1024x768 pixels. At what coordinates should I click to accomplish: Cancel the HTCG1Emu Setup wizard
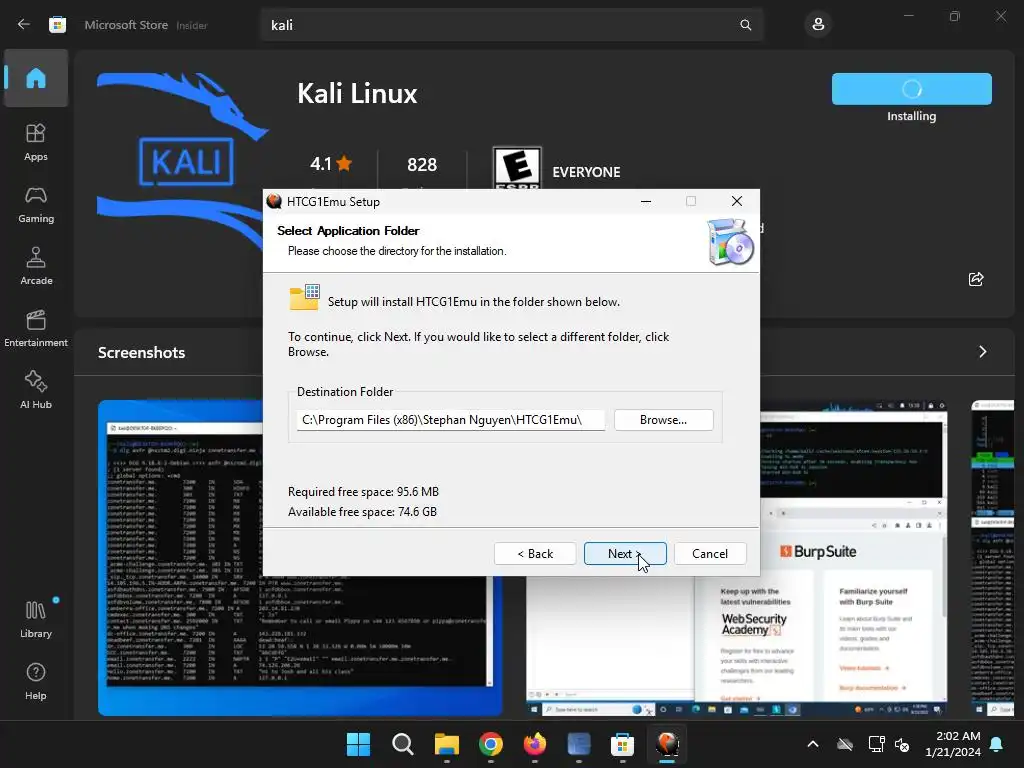[710, 553]
